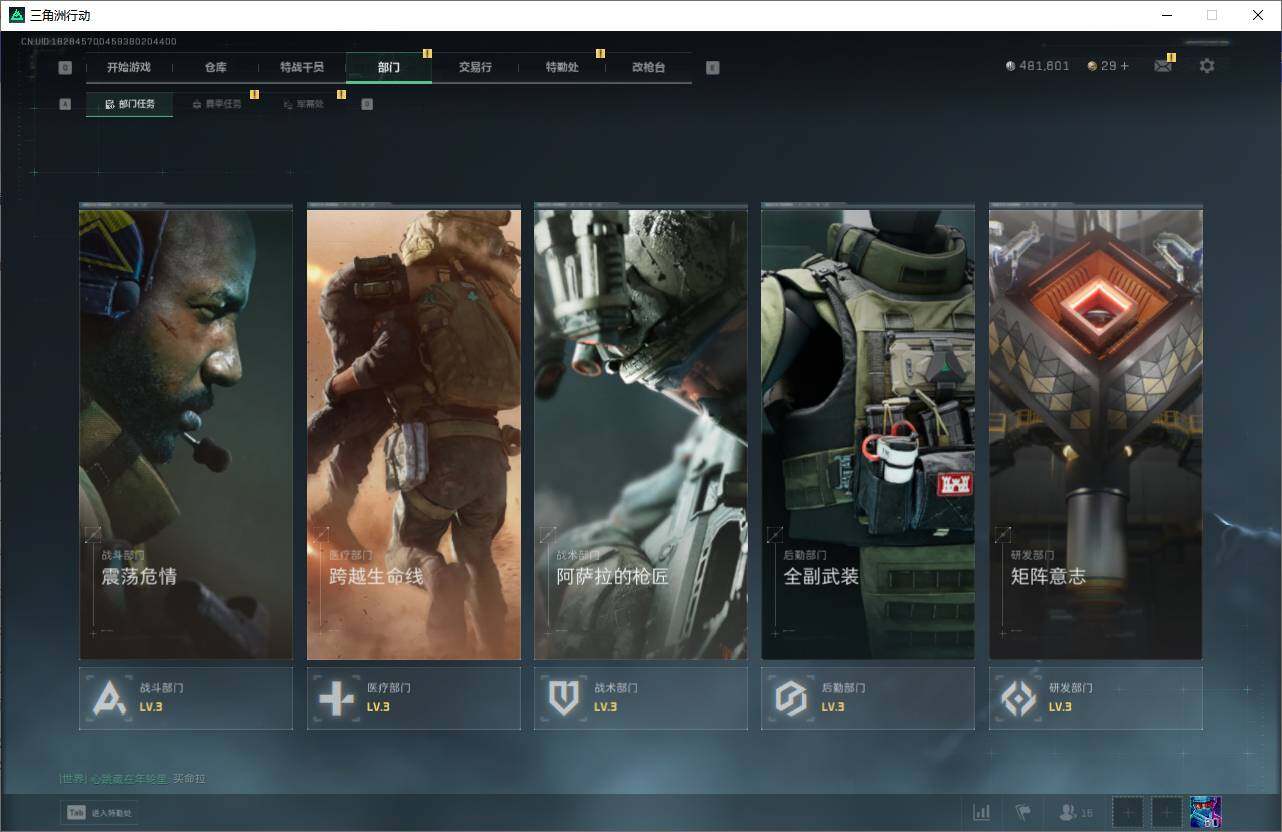Click the A key hint beside sub-tabs
Image resolution: width=1282 pixels, height=832 pixels.
65,104
